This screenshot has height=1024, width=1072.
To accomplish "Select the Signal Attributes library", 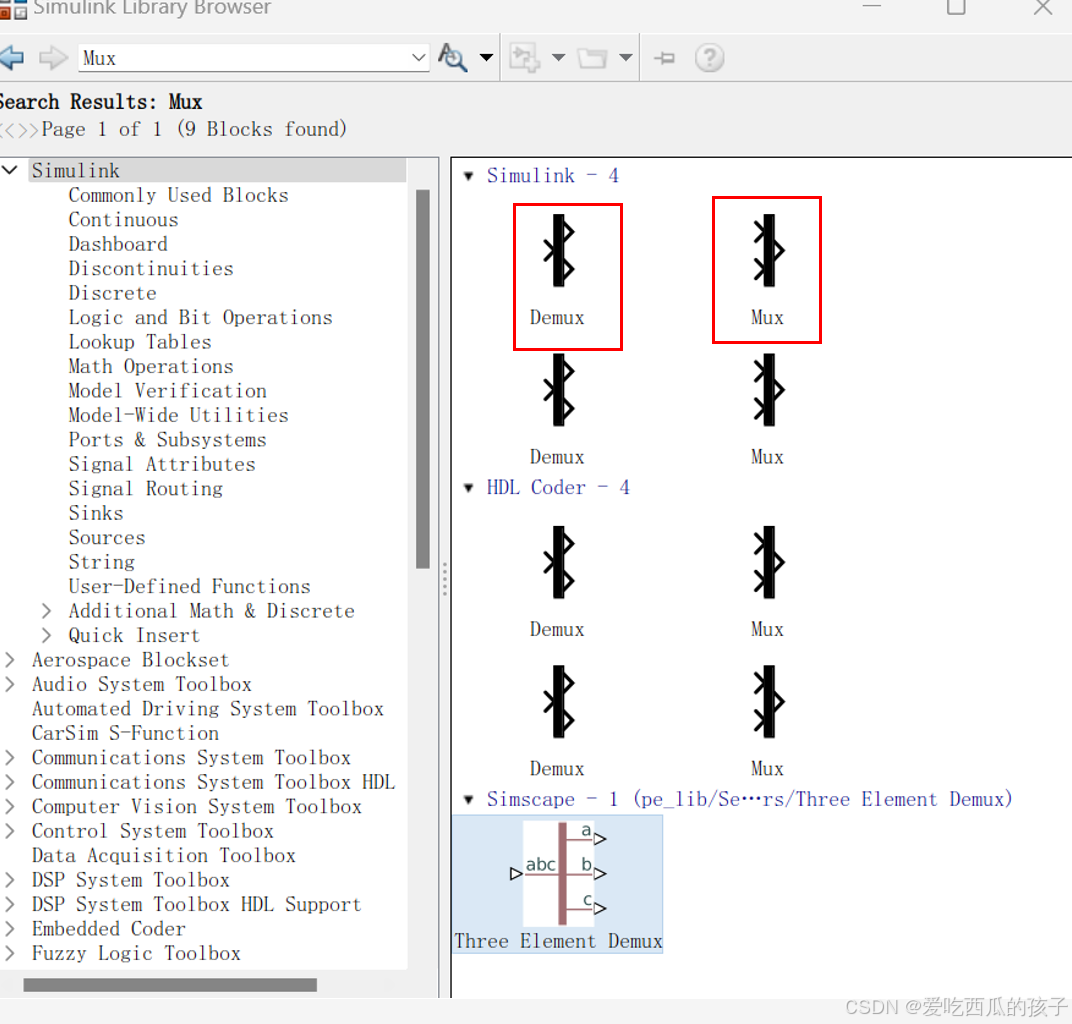I will (x=162, y=464).
